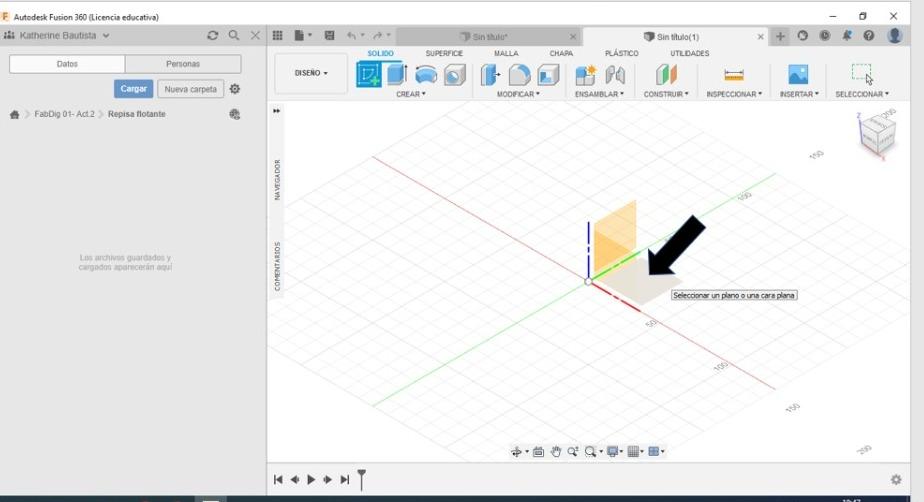Add a new design tab
Image resolution: width=924 pixels, height=502 pixels.
point(780,37)
